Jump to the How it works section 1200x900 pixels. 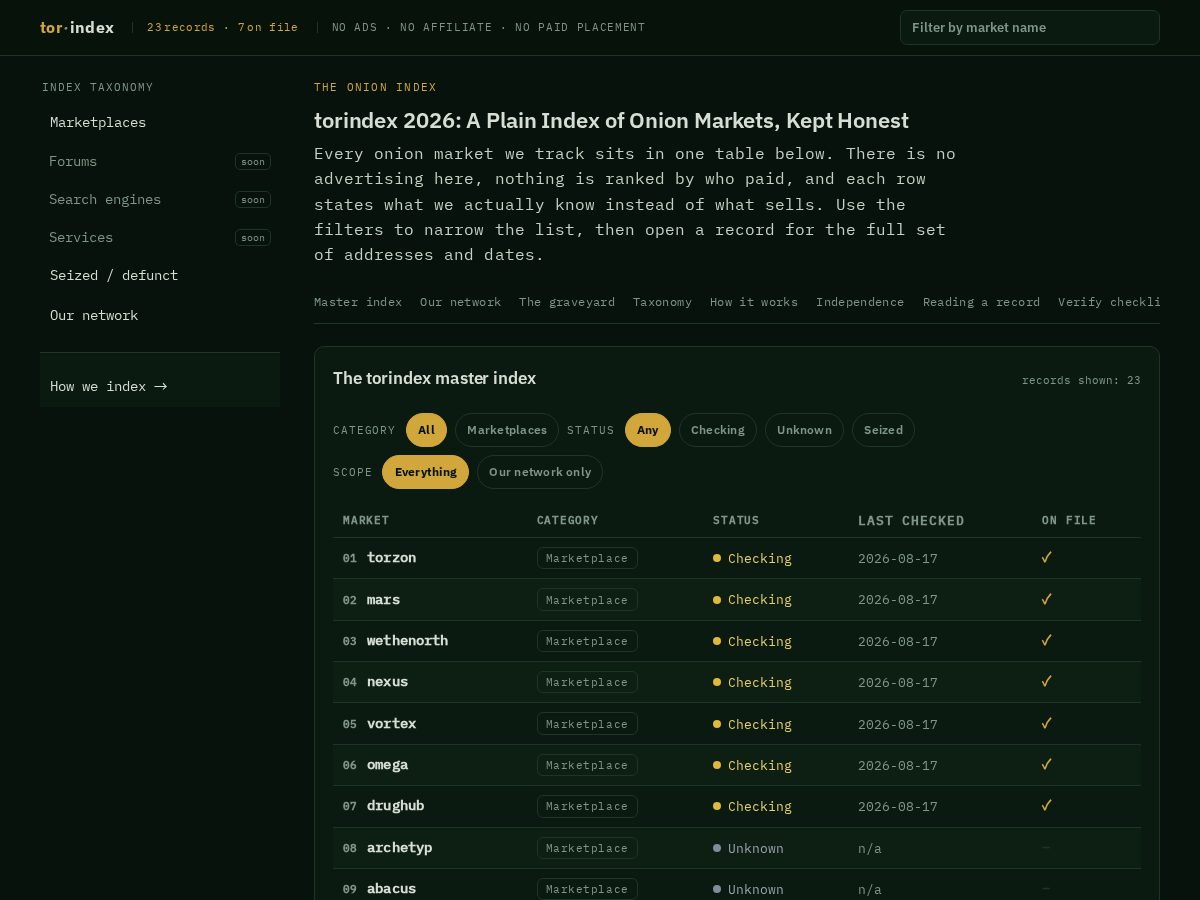[754, 302]
